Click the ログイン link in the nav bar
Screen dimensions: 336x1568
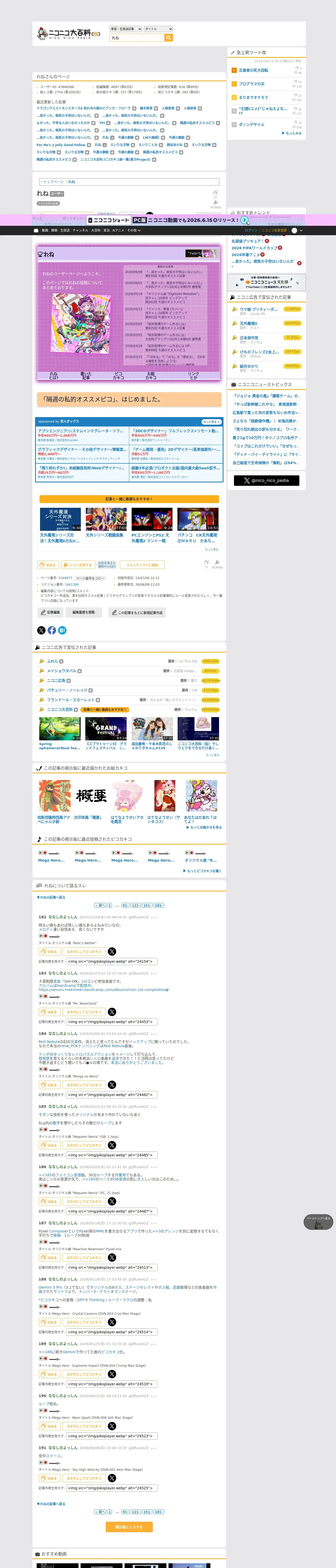tap(251, 231)
